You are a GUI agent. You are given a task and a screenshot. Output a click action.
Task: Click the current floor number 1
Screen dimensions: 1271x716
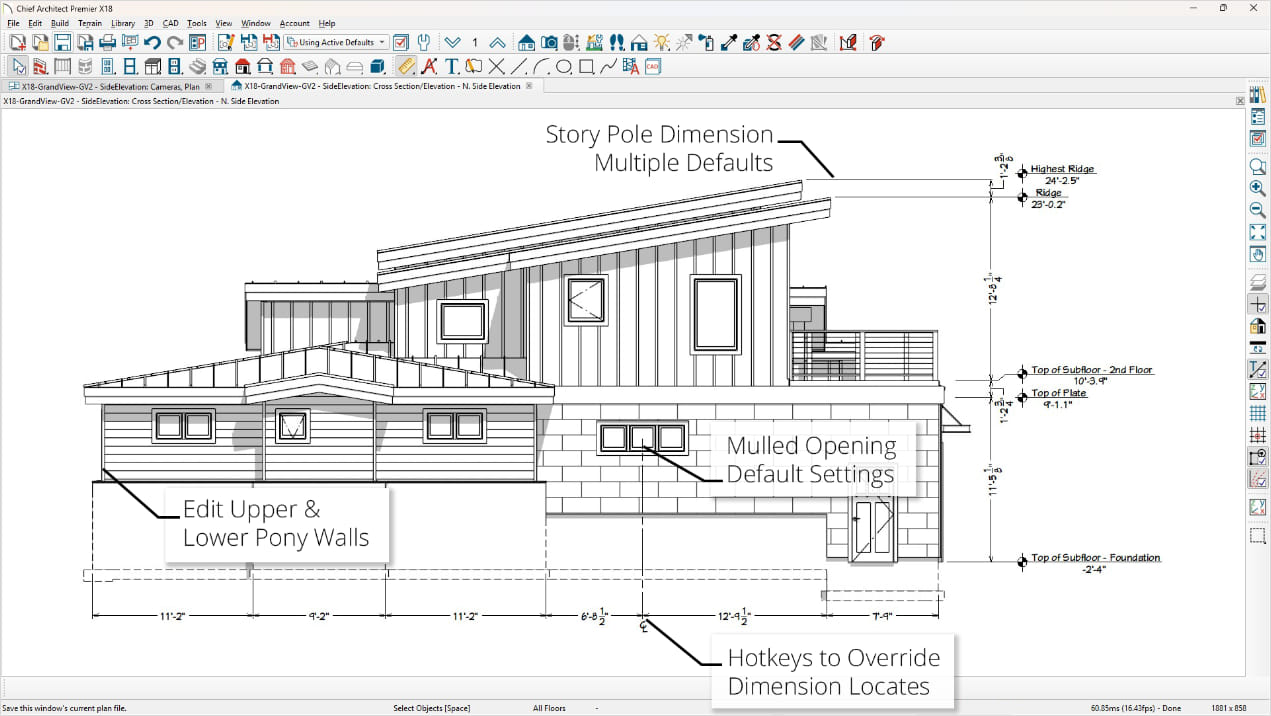475,42
